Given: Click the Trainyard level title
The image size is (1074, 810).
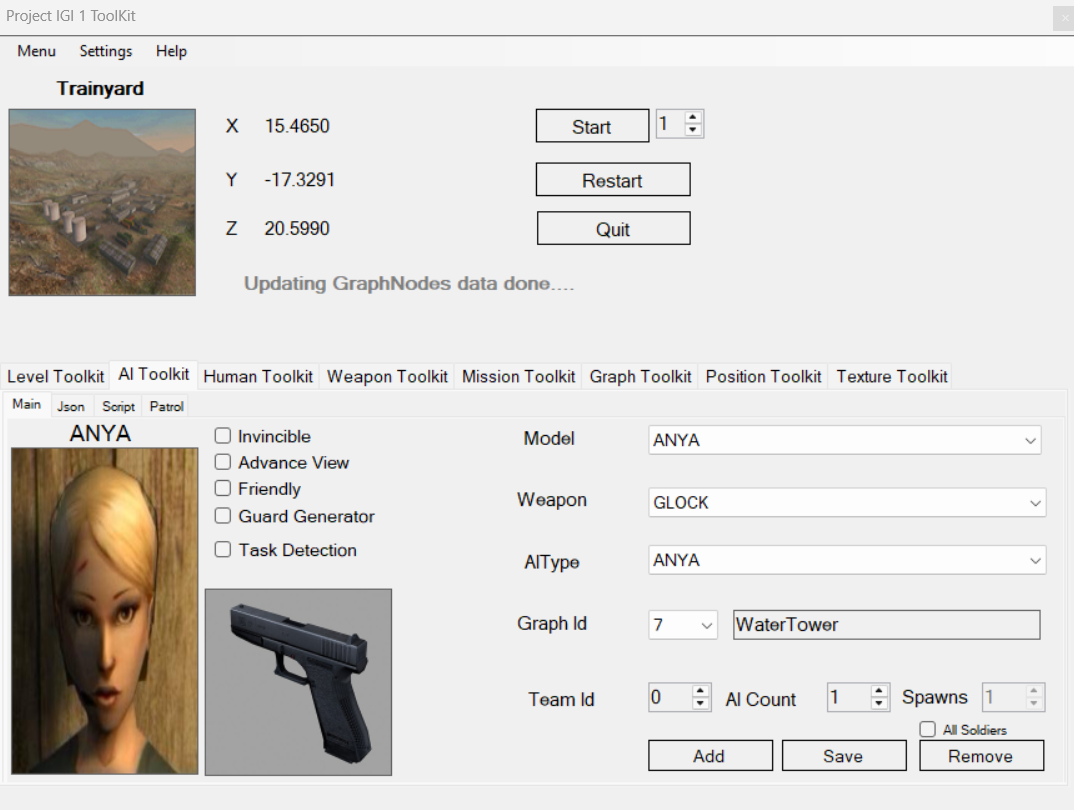Looking at the screenshot, I should (x=100, y=88).
